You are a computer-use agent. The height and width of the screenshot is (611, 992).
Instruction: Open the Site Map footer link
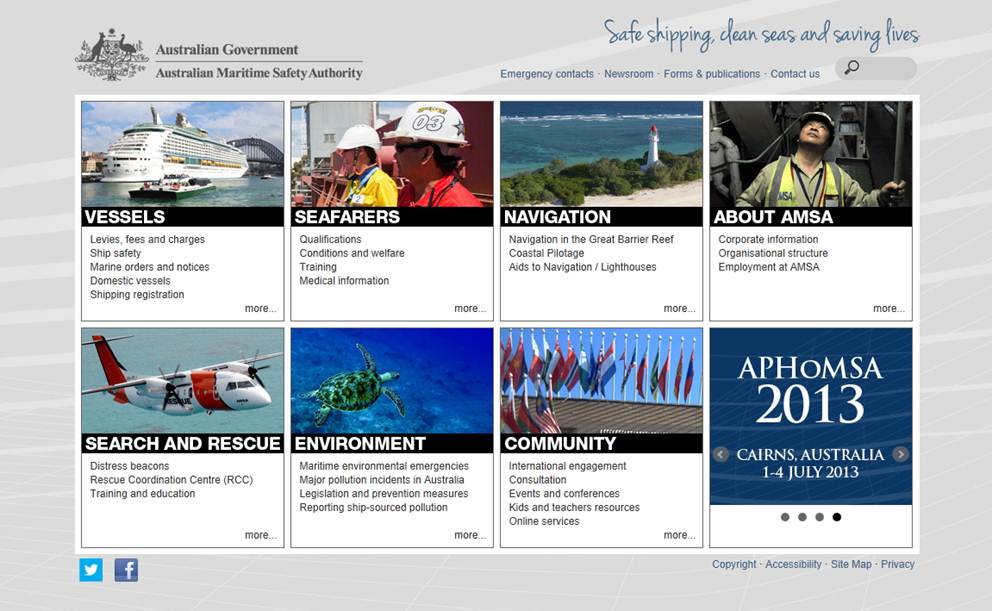[x=851, y=564]
